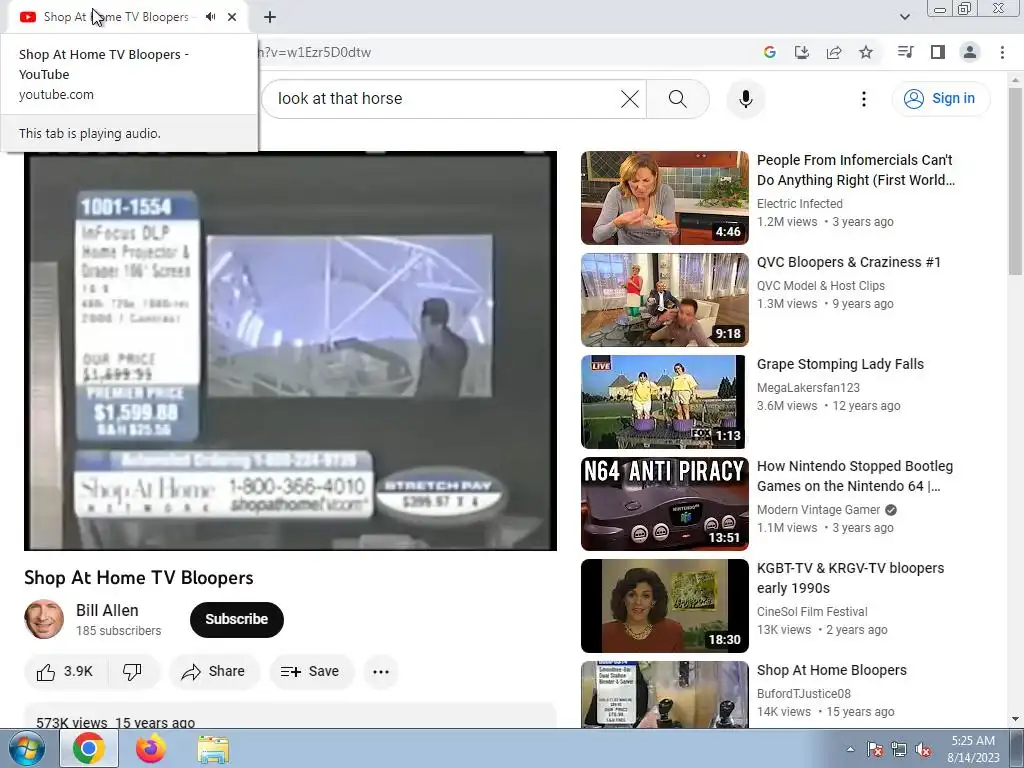Open Bill Allen's channel avatar

(x=44, y=619)
